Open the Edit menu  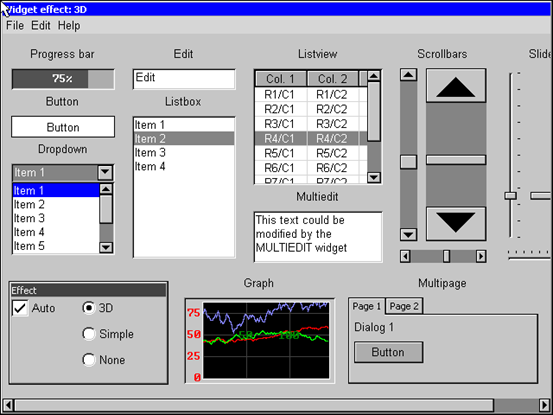pyautogui.click(x=41, y=25)
